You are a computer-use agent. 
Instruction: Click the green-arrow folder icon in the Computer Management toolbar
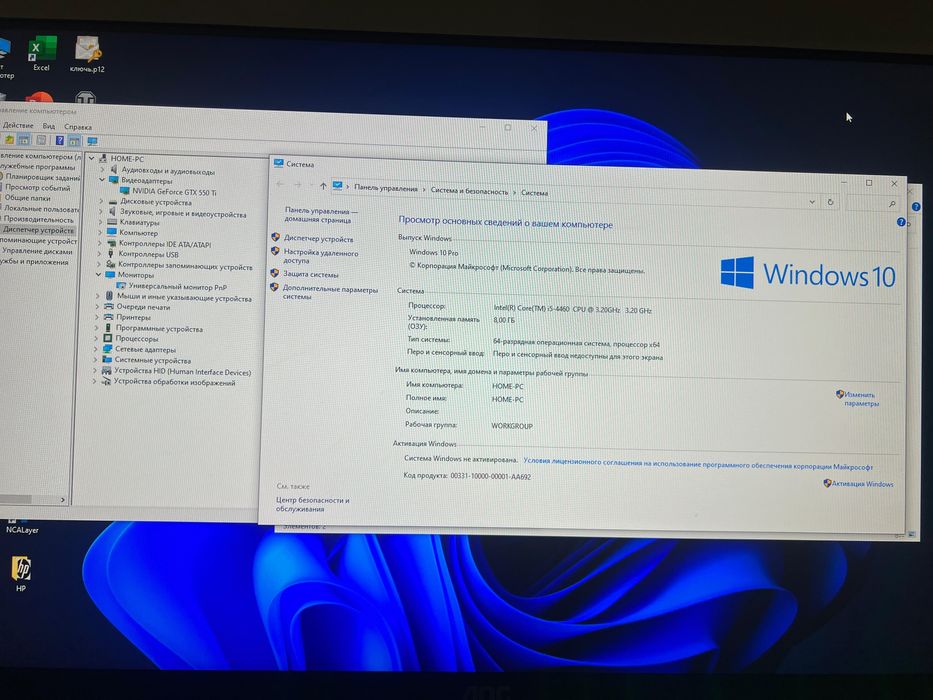click(x=10, y=140)
